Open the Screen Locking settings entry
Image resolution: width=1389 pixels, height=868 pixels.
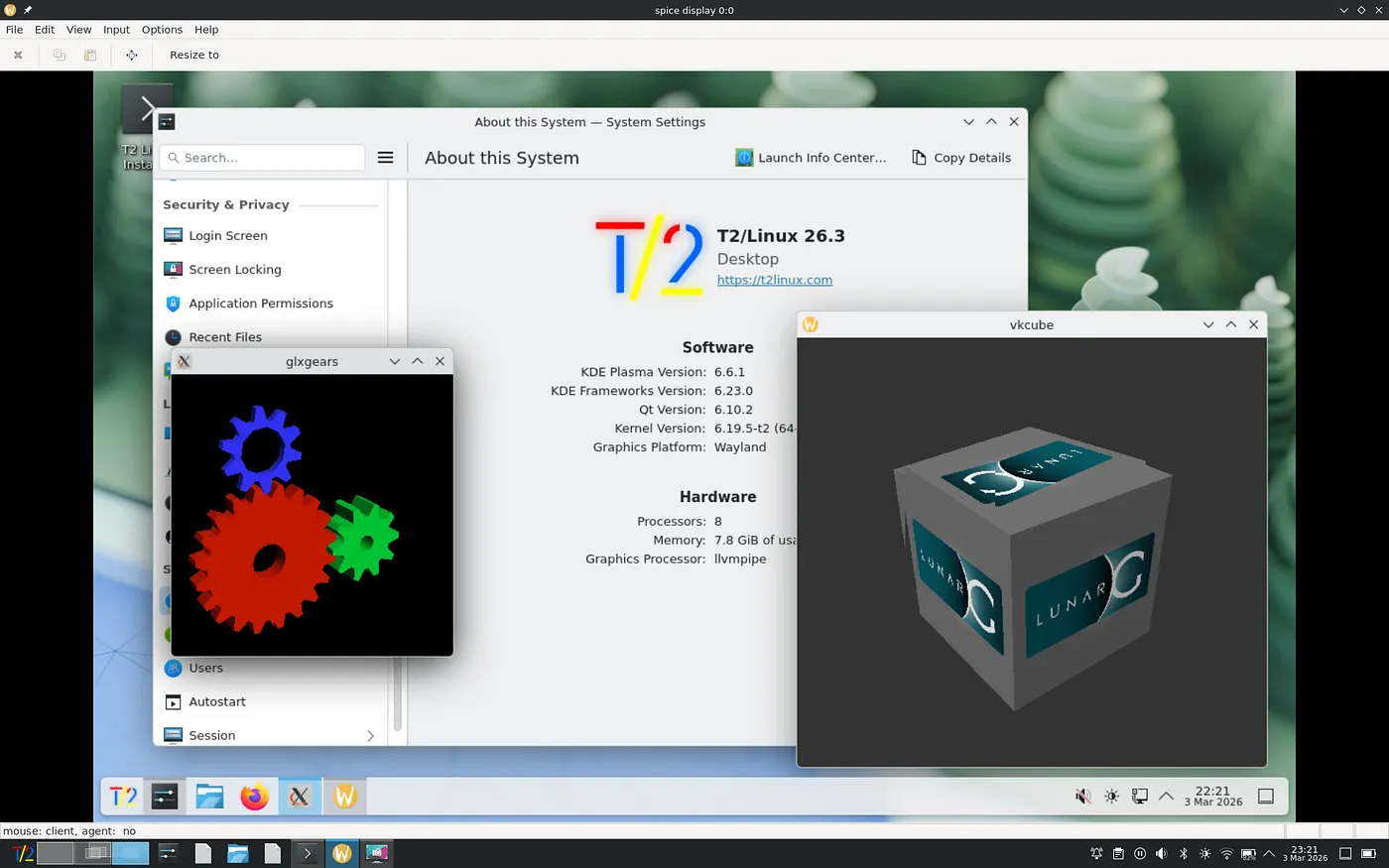tap(234, 270)
